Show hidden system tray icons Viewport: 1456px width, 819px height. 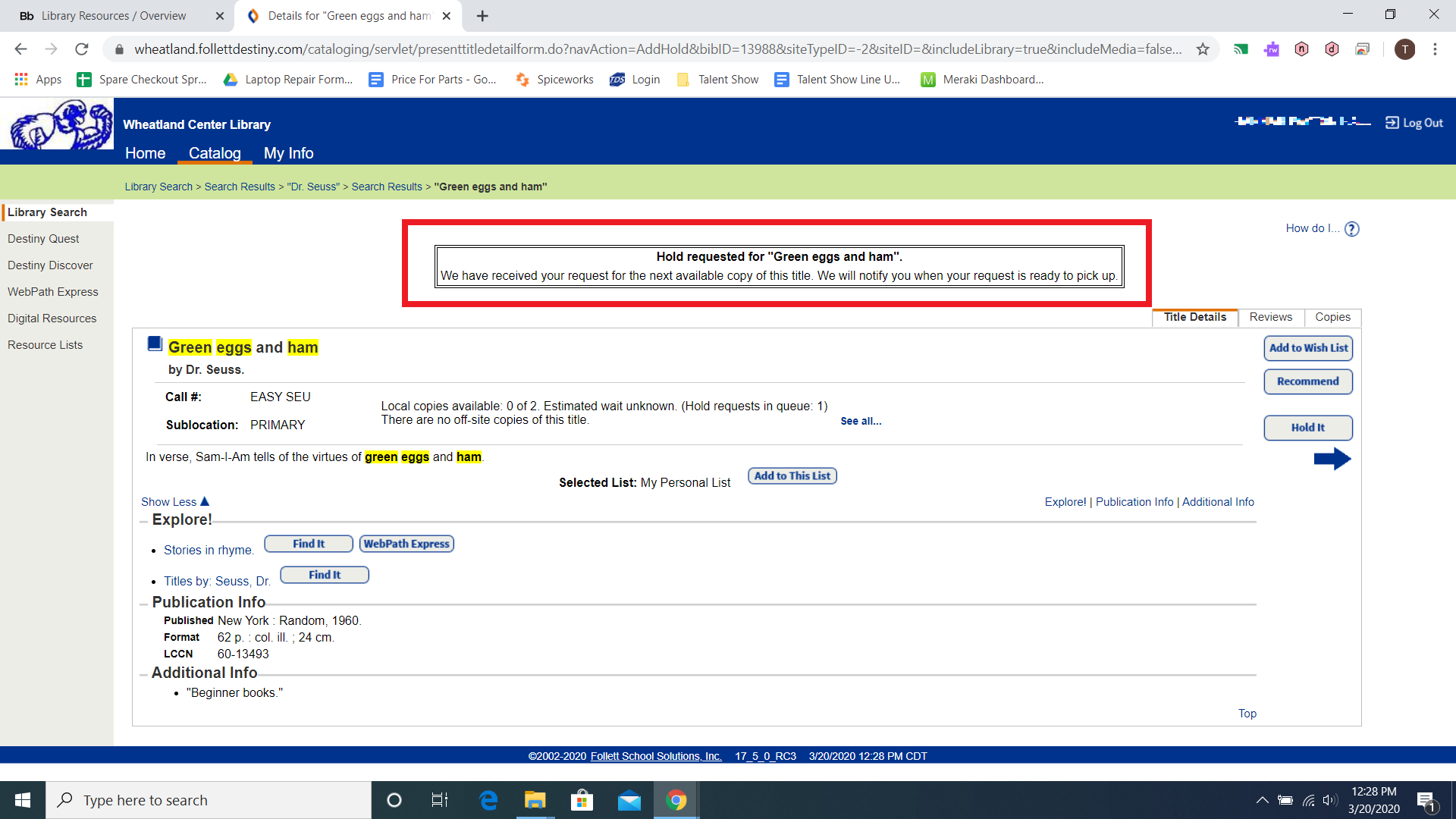(1262, 800)
